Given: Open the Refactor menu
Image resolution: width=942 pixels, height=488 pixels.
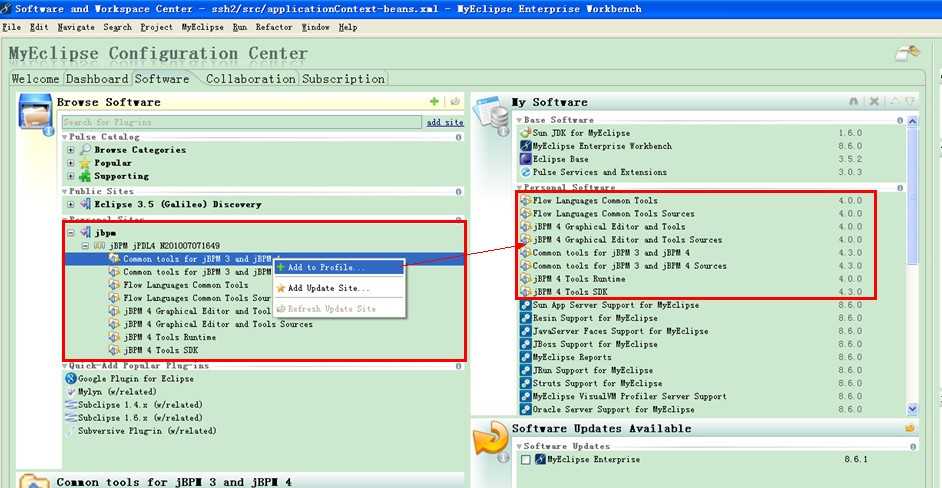Looking at the screenshot, I should click(x=274, y=27).
